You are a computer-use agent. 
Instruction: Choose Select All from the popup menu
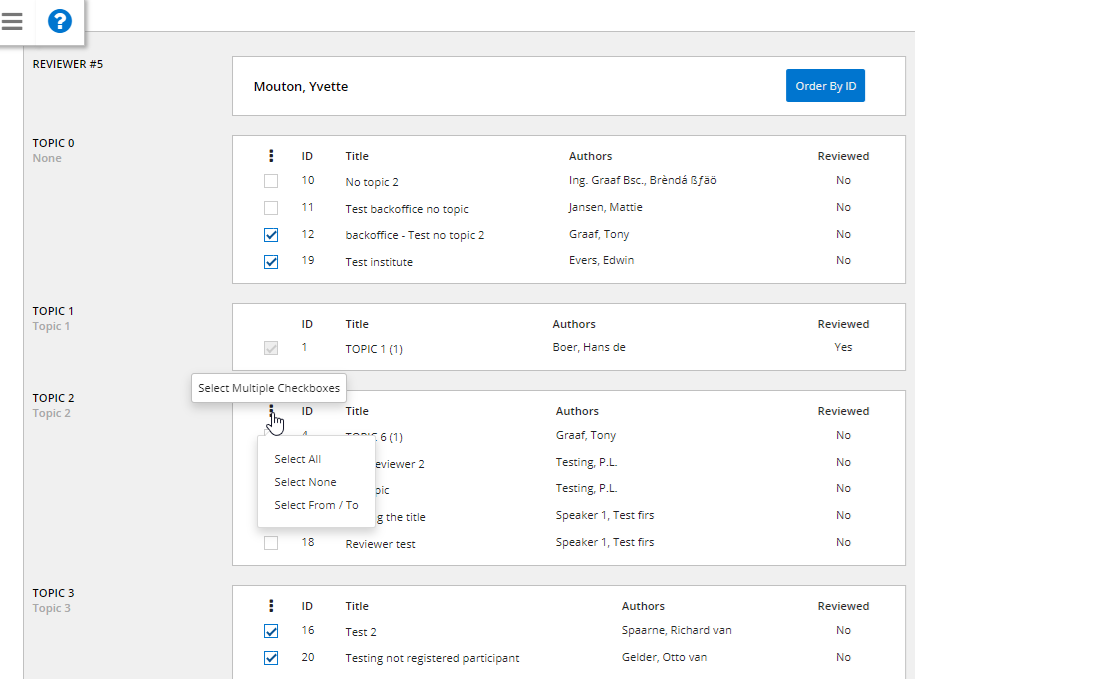(297, 459)
